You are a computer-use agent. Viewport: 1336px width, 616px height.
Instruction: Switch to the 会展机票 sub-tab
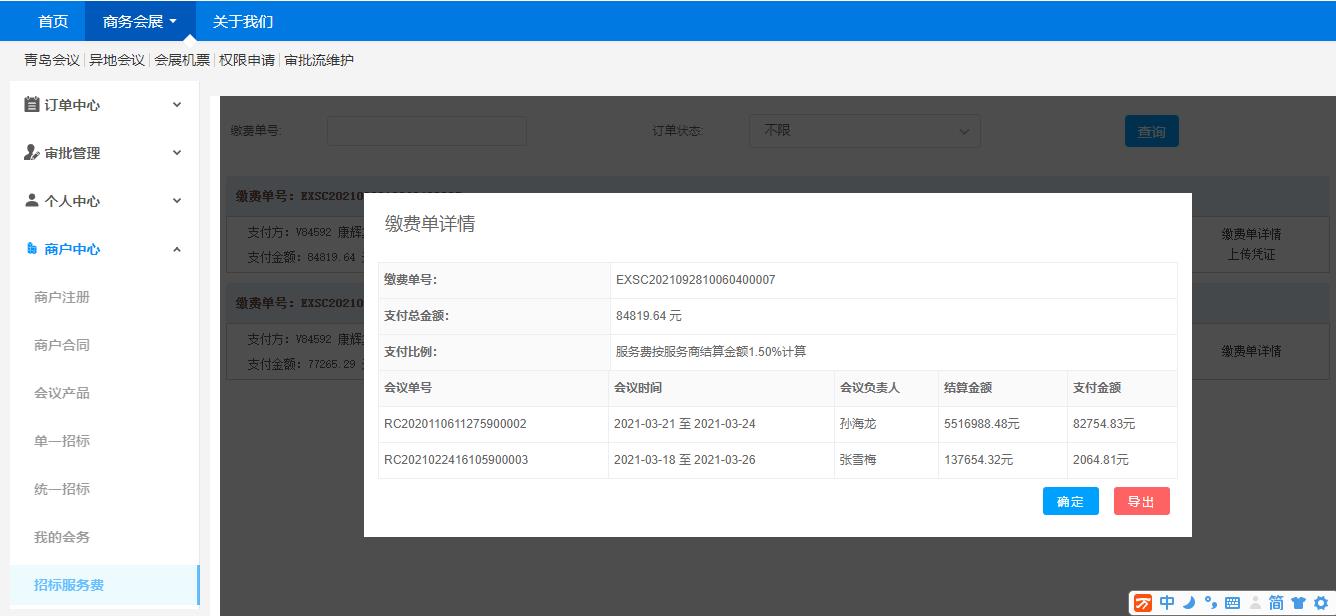point(182,60)
